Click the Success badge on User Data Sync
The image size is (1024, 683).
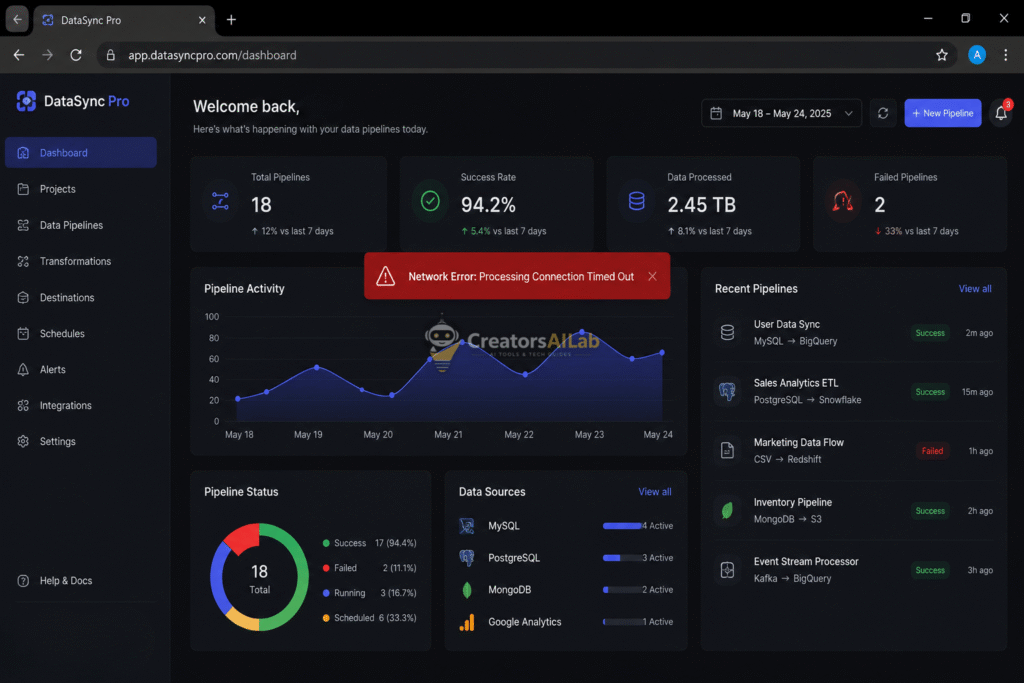(x=930, y=333)
